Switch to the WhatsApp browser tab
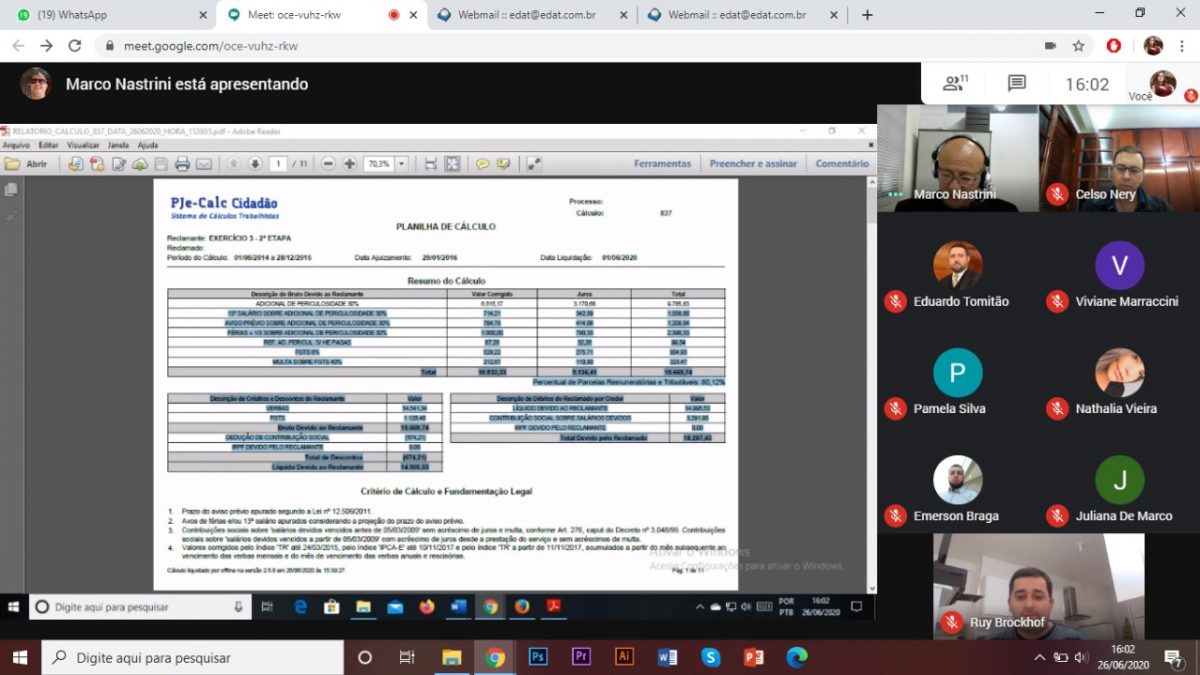 pos(108,15)
